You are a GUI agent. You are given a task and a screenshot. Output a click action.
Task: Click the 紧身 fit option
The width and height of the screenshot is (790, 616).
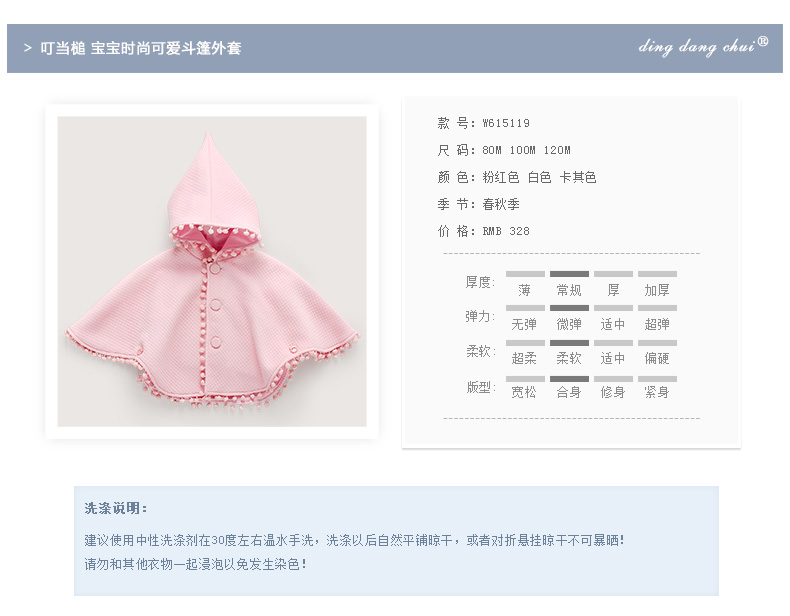pyautogui.click(x=657, y=392)
